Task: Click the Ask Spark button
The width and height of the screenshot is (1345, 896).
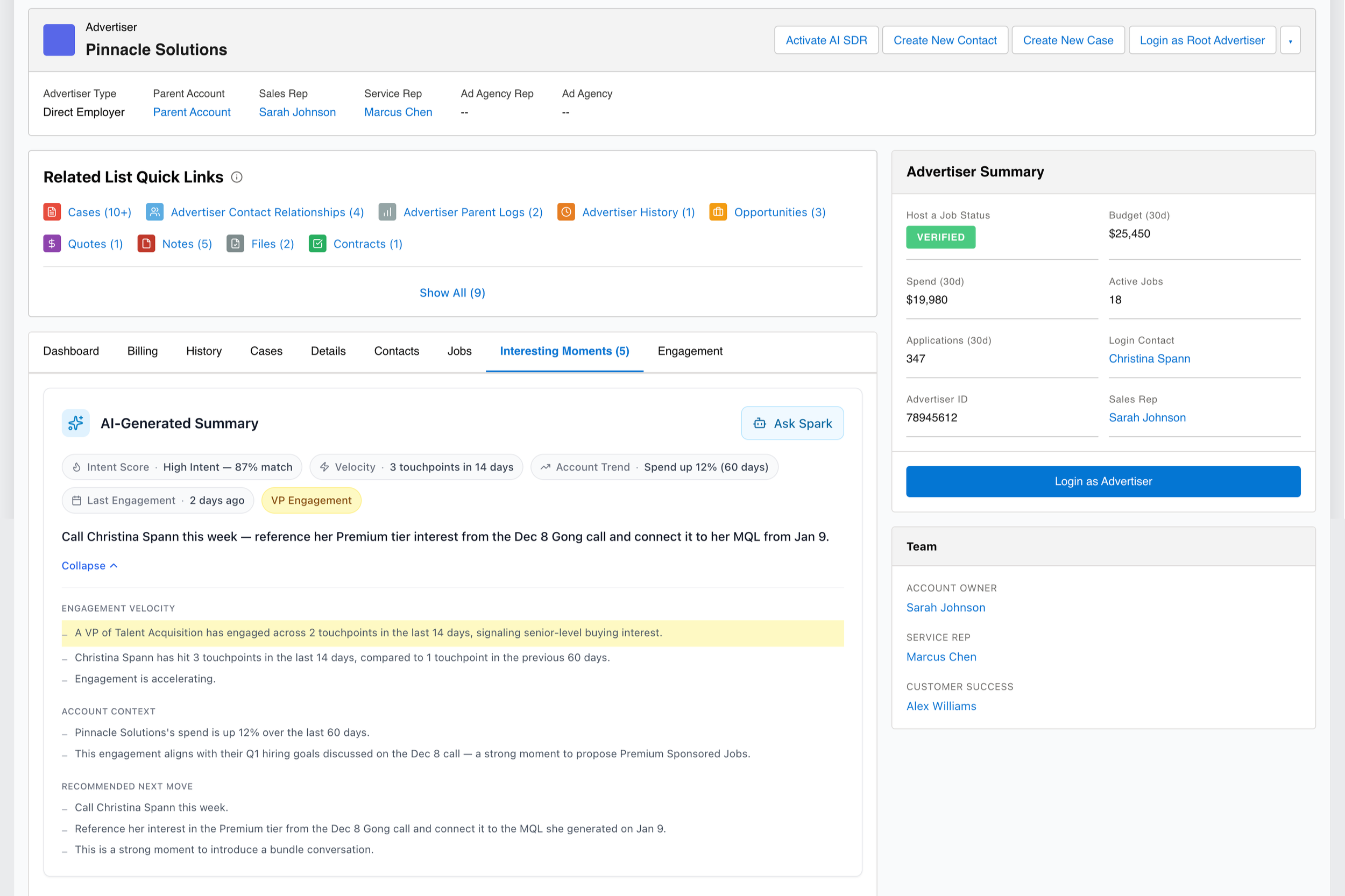Action: pos(792,423)
